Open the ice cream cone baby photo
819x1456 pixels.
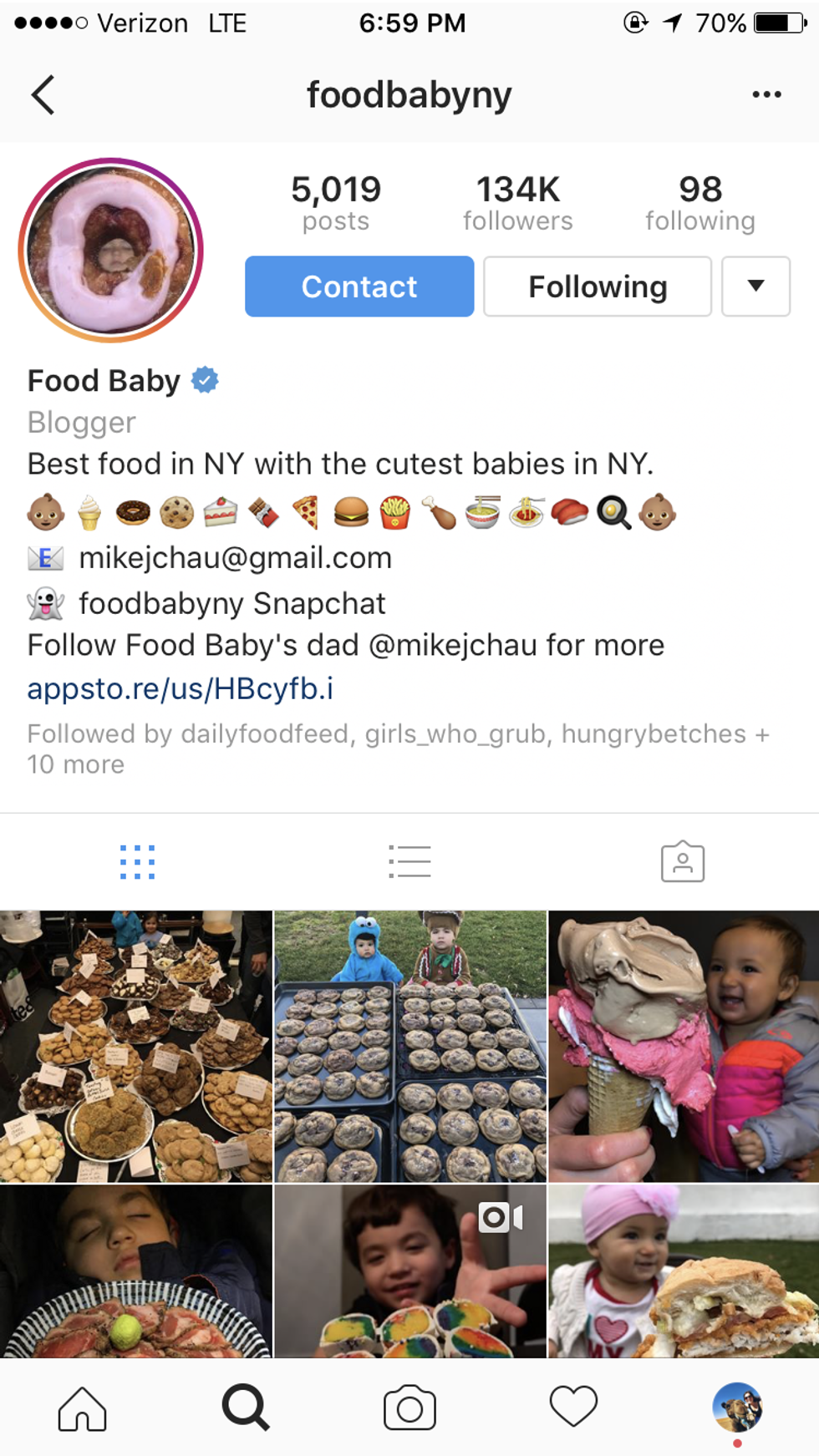pos(684,1046)
